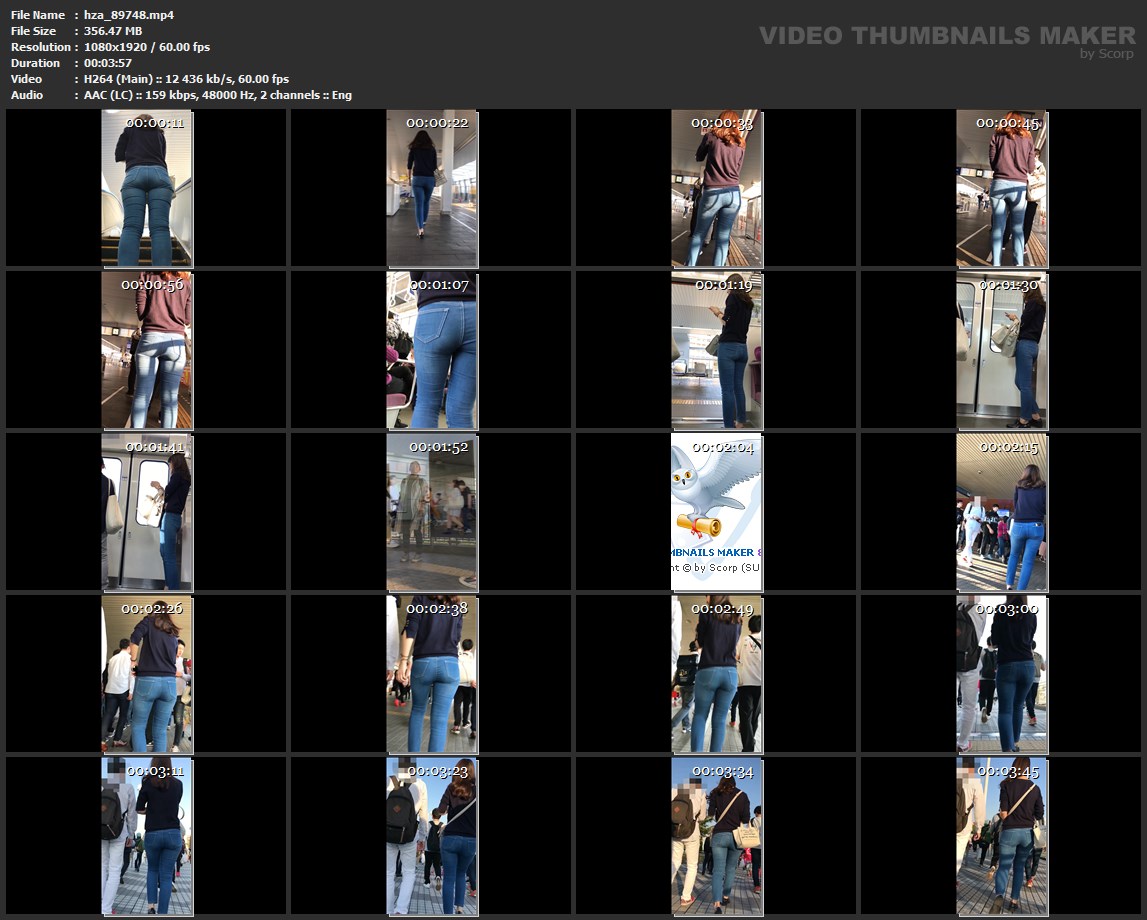Click the owl logo thumbnail at 00:02:04

point(717,512)
